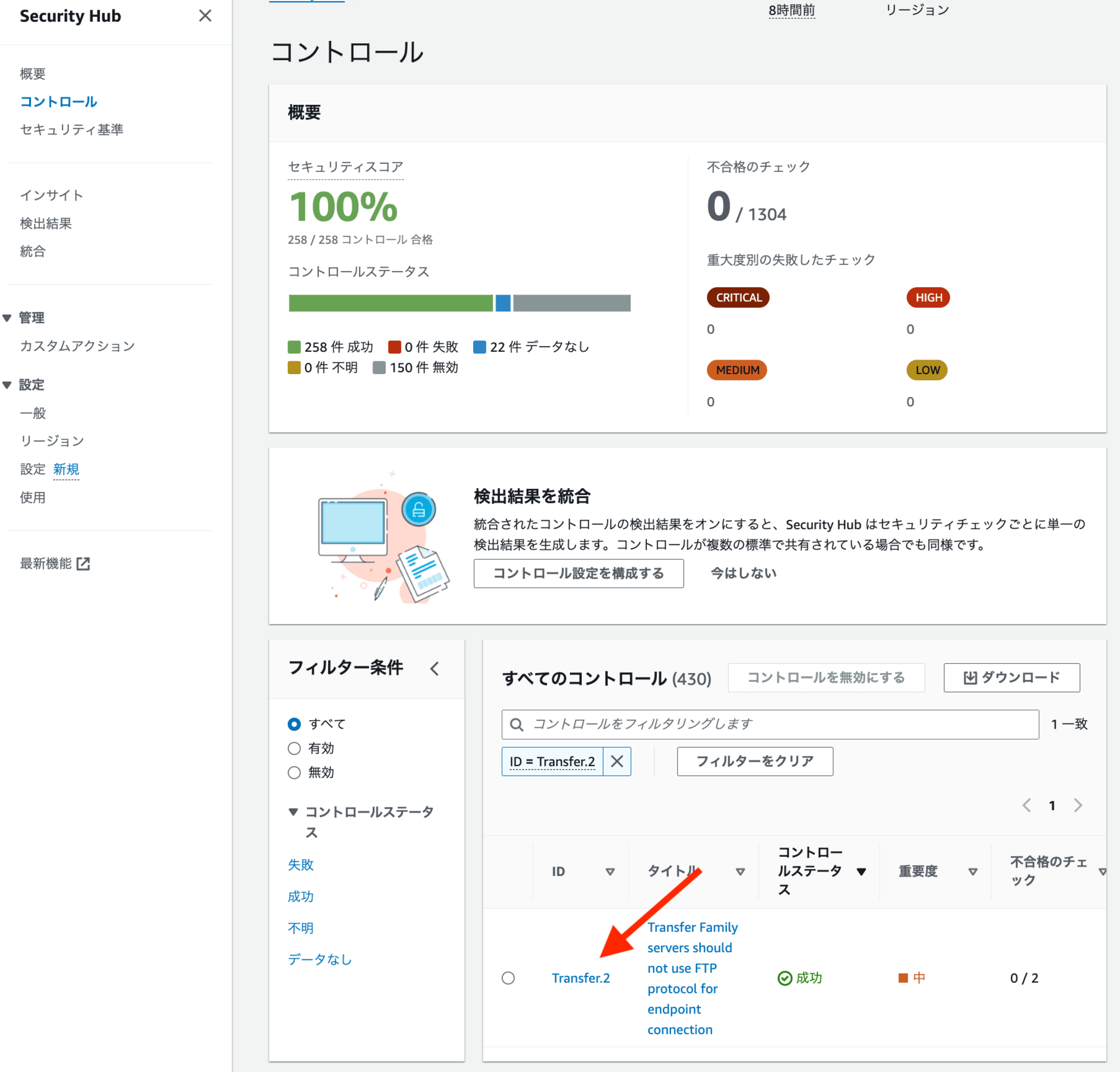The height and width of the screenshot is (1072, 1120).
Task: Open Transfer Family servers title link
Action: point(693,978)
